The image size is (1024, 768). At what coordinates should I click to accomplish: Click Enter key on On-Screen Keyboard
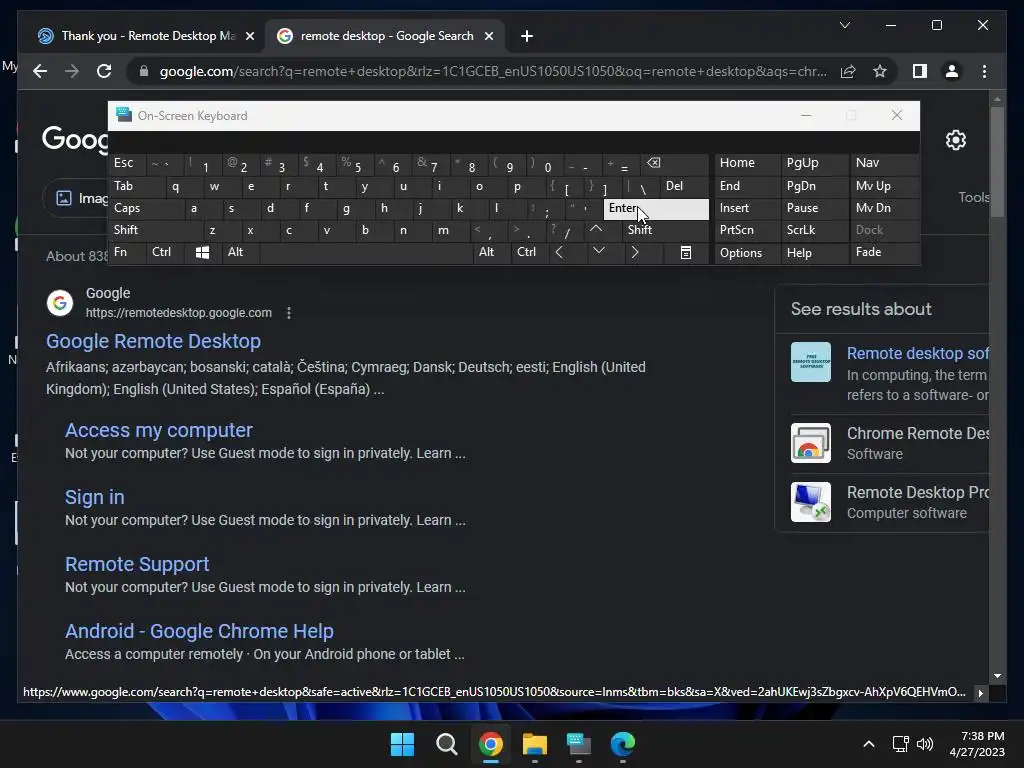click(656, 208)
